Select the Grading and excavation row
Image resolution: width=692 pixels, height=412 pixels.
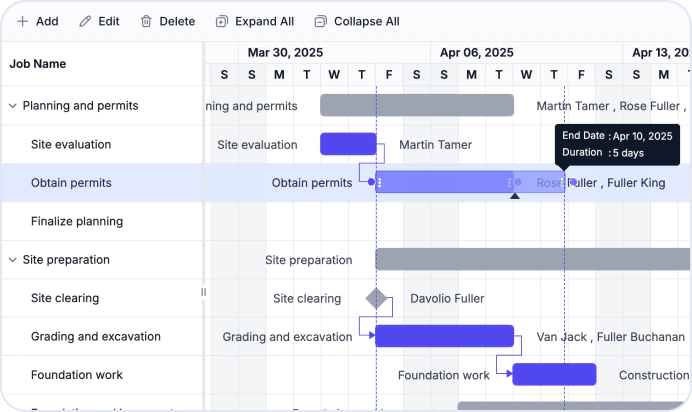(x=102, y=337)
